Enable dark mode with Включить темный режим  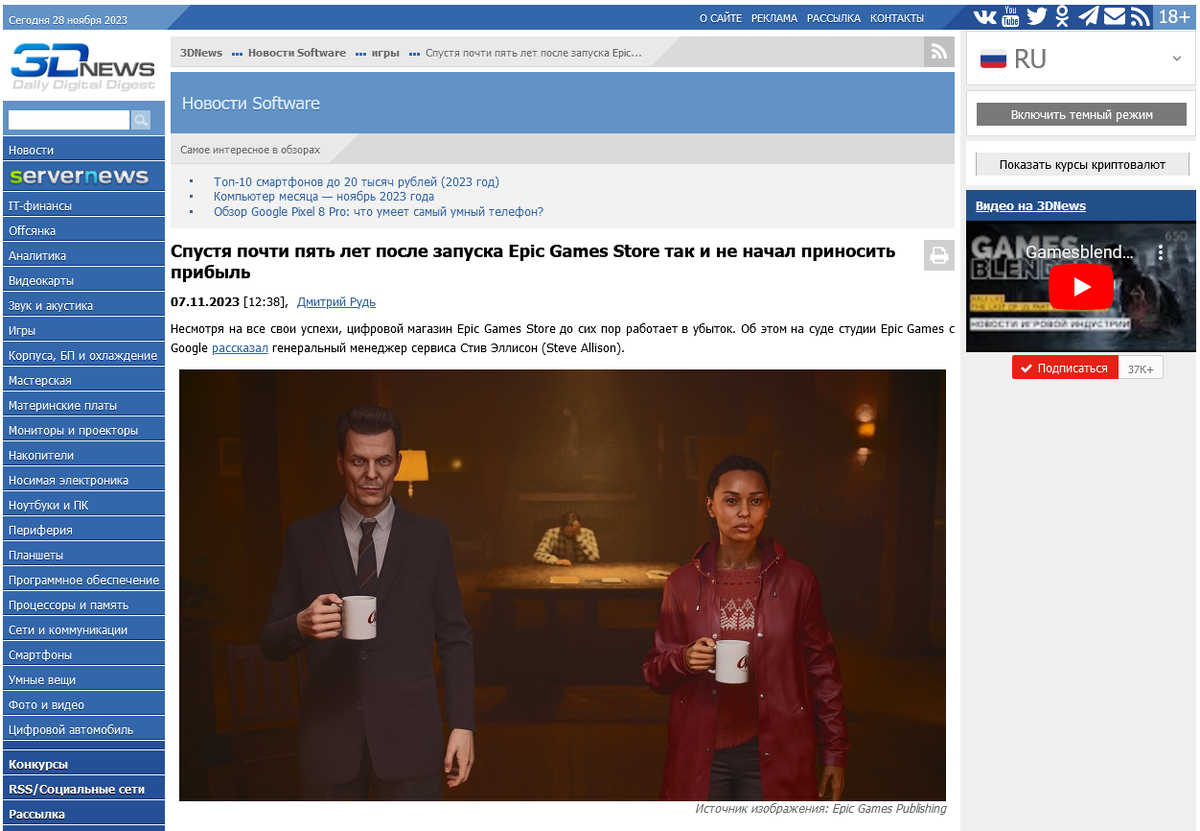pos(1081,115)
